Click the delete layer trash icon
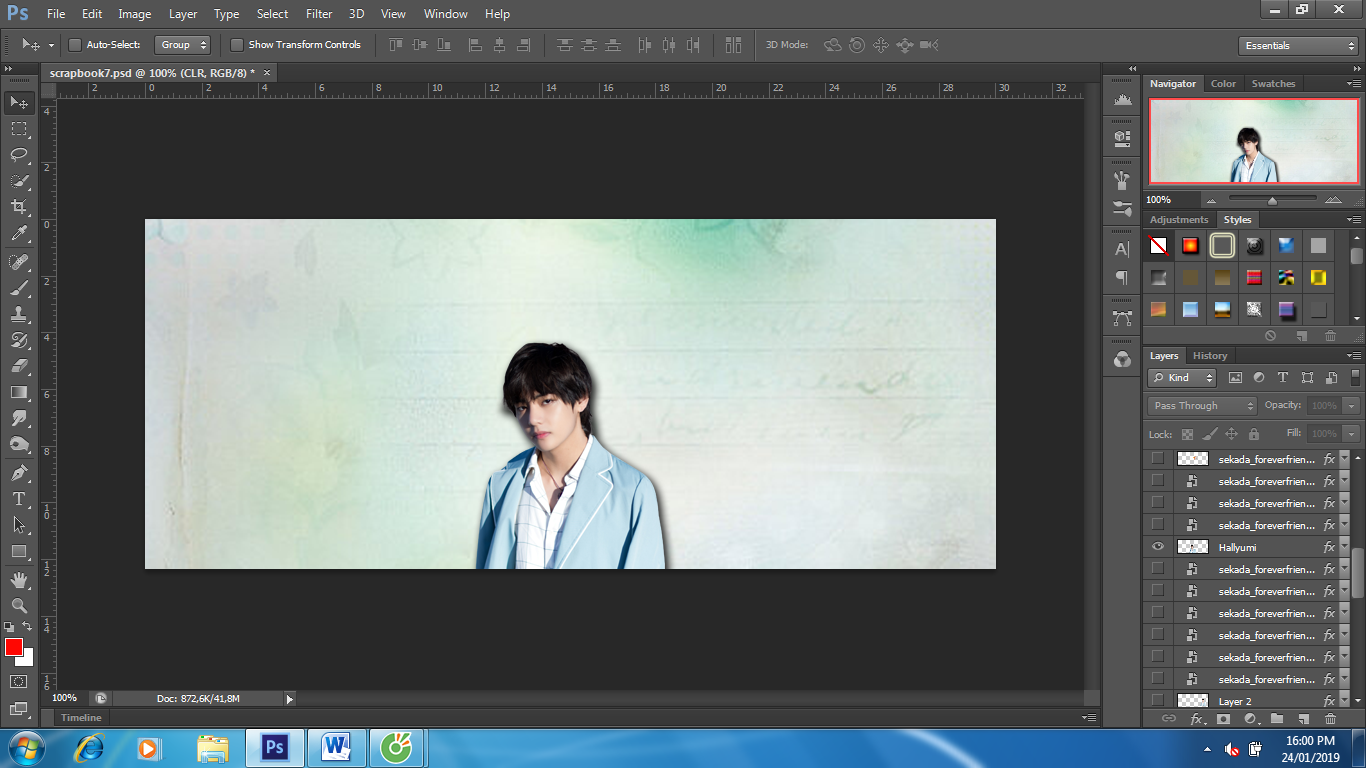This screenshot has width=1366, height=768. click(1330, 719)
